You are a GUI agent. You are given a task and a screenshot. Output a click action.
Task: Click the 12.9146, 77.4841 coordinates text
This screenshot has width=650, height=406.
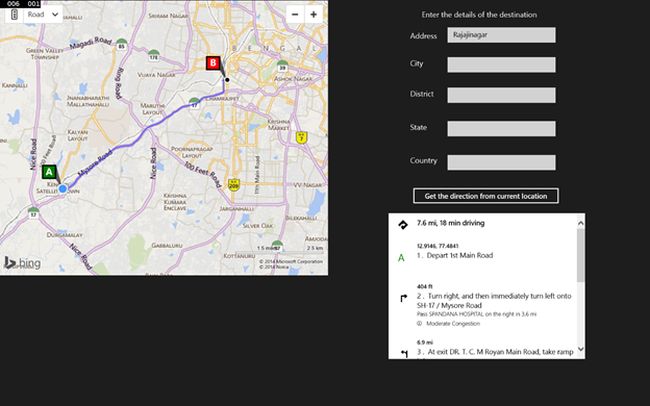pyautogui.click(x=437, y=246)
